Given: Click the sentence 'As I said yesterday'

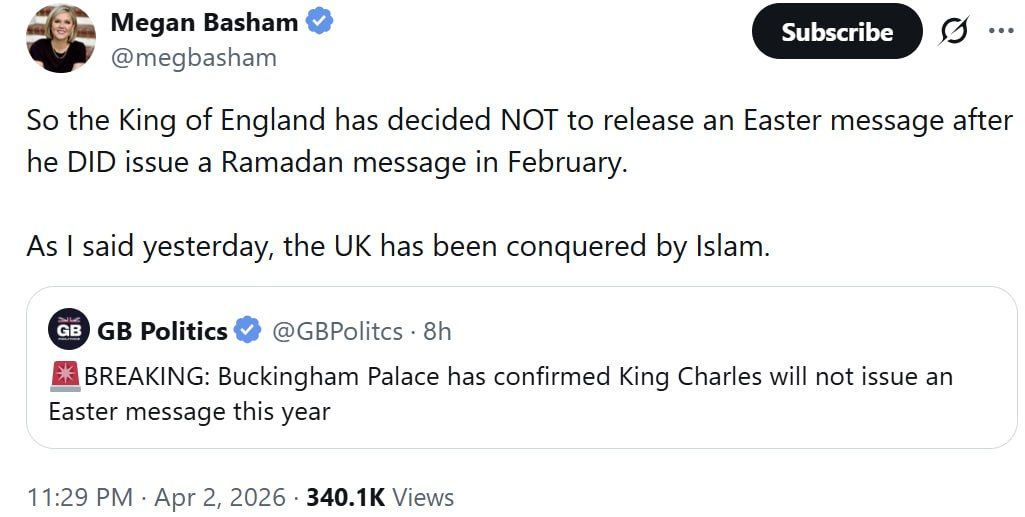Looking at the screenshot, I should [398, 246].
